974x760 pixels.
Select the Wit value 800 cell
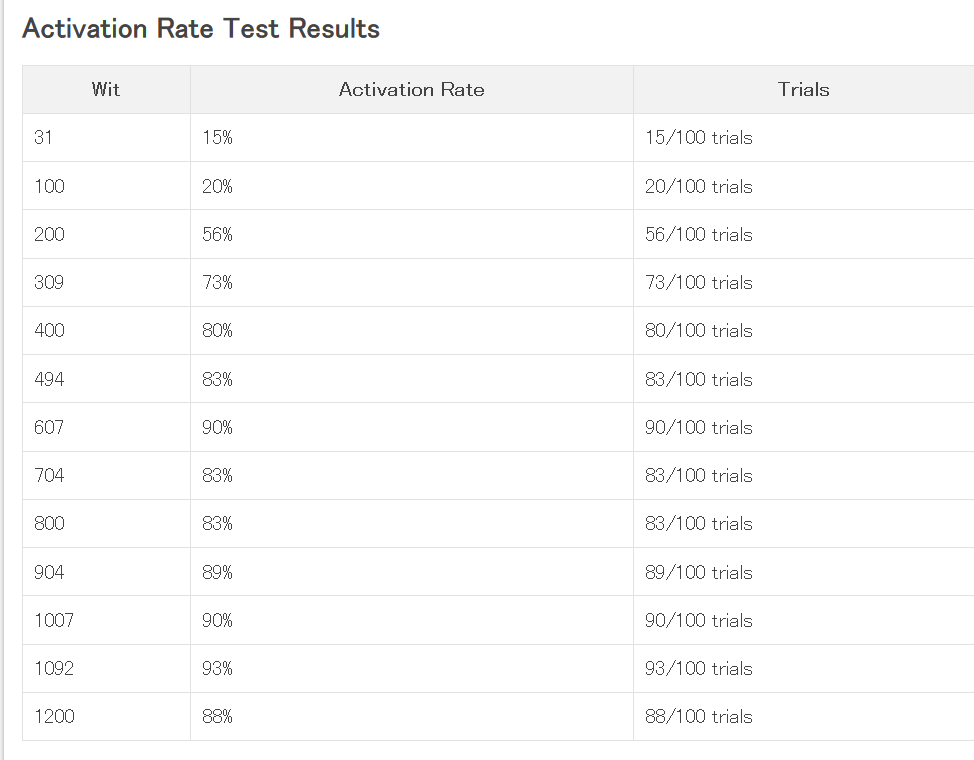tap(106, 523)
